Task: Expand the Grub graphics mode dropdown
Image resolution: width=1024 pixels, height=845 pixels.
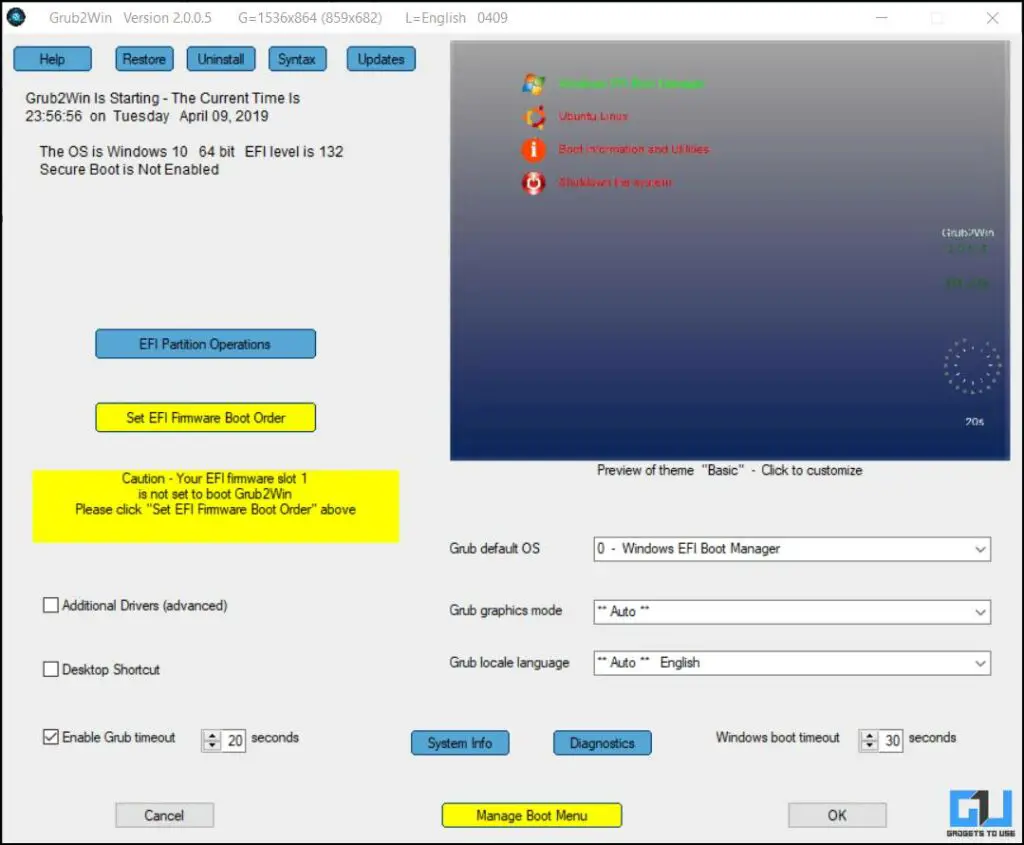Action: point(981,611)
